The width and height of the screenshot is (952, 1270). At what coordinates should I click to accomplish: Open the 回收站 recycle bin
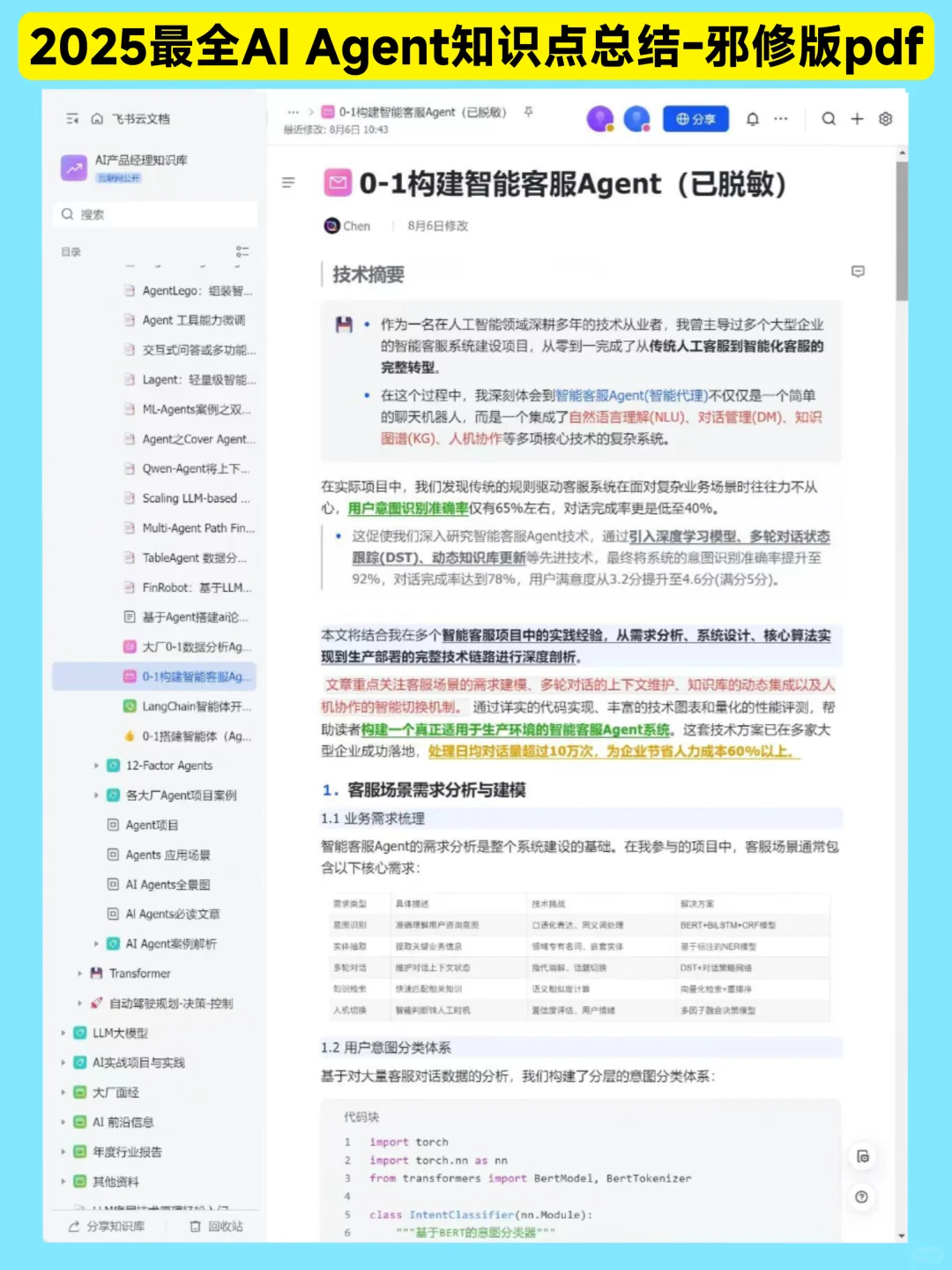click(x=217, y=1226)
